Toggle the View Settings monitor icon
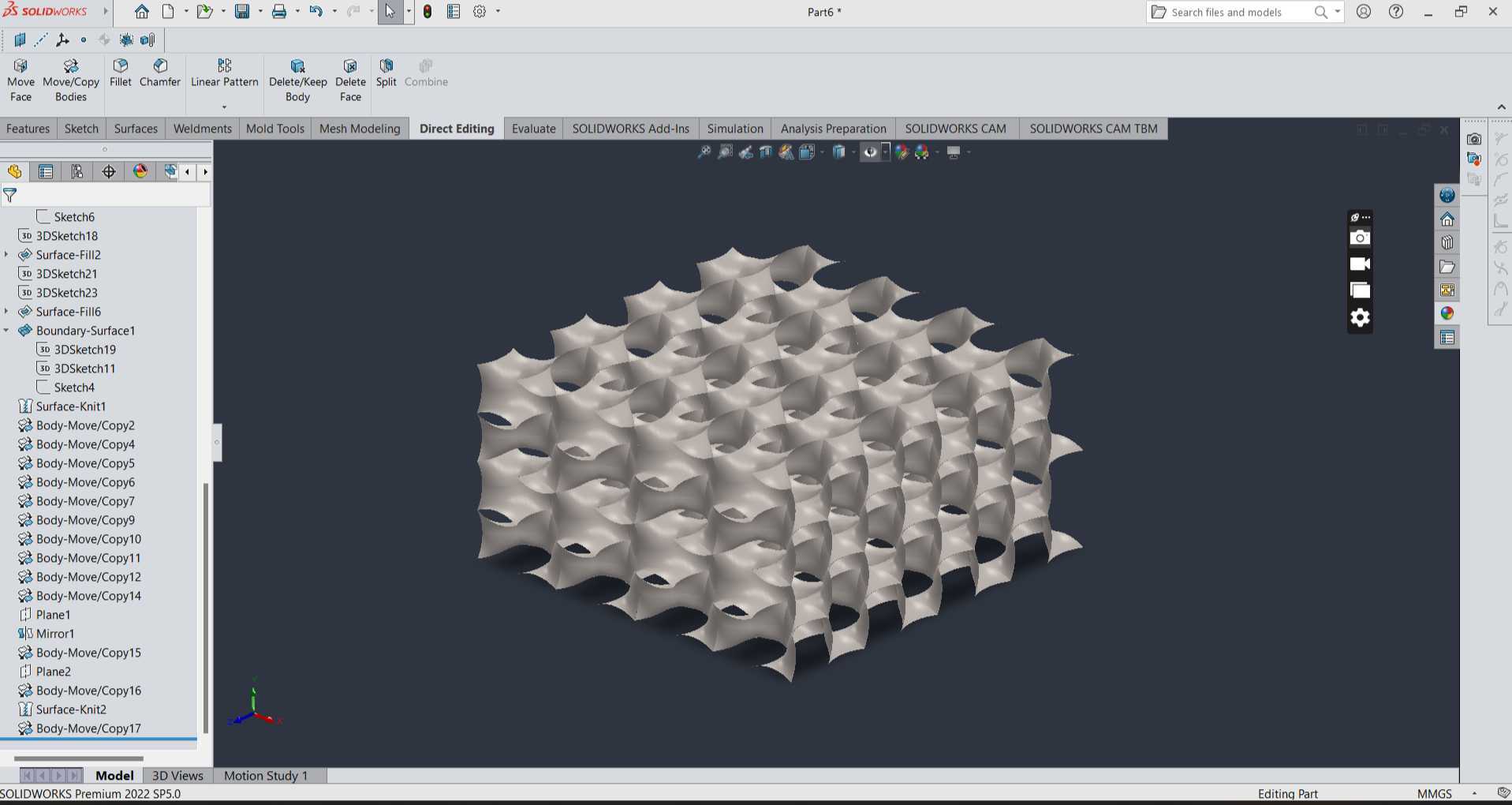The height and width of the screenshot is (805, 1512). (954, 152)
